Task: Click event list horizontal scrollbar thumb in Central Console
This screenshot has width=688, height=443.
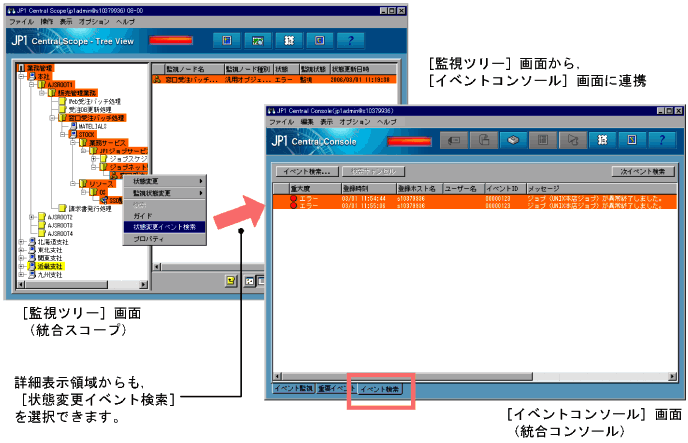Action: pyautogui.click(x=407, y=376)
